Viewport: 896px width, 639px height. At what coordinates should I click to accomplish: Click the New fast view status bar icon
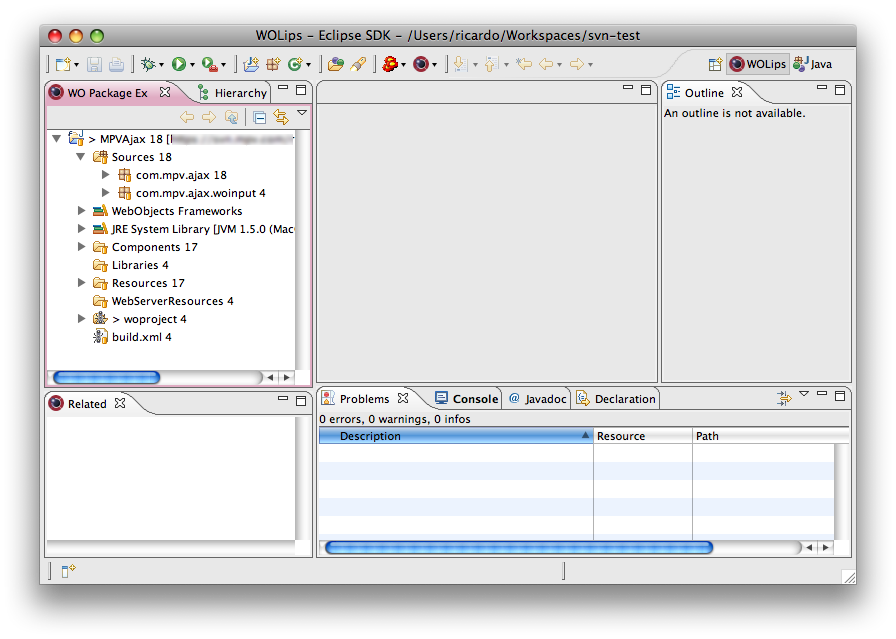click(68, 570)
